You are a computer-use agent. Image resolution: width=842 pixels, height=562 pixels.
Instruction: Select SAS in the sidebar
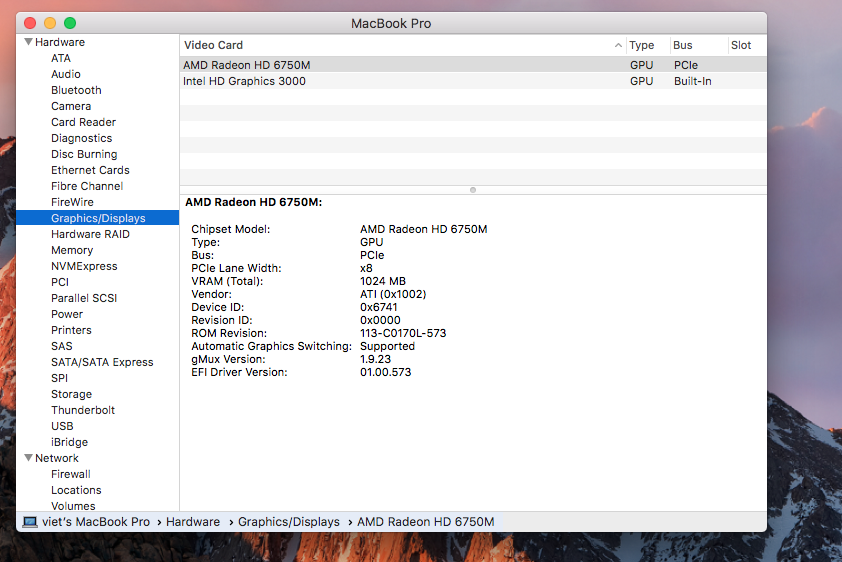point(61,346)
